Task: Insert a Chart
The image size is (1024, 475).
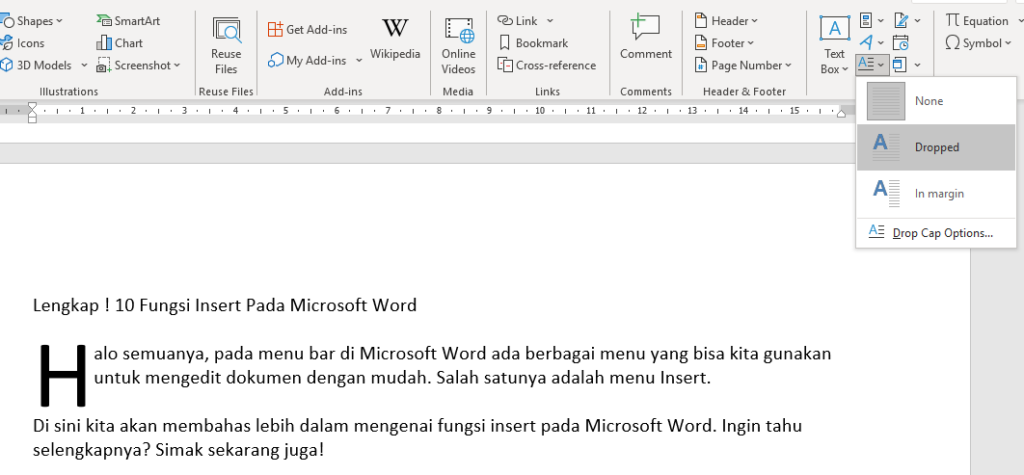Action: click(120, 43)
